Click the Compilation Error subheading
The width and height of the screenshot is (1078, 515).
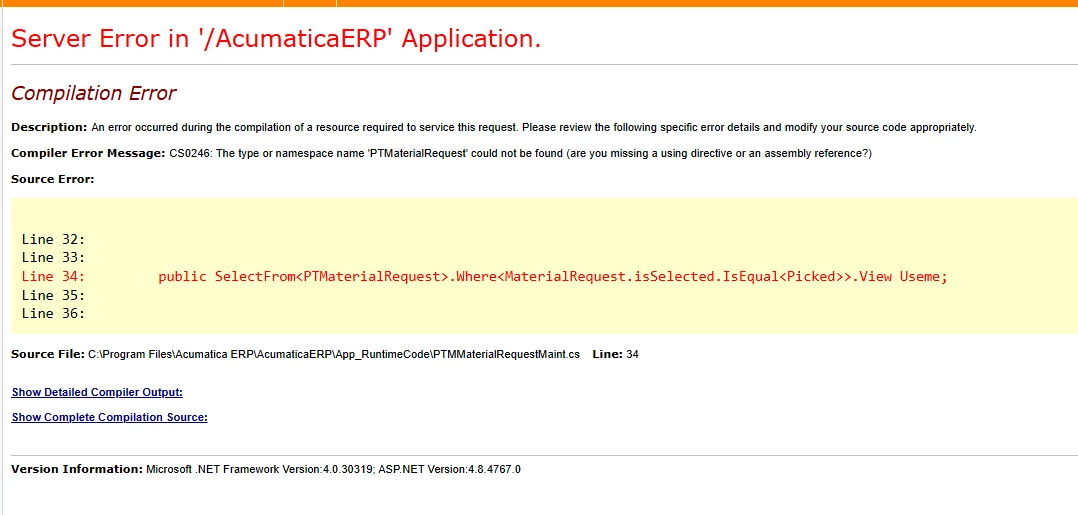click(94, 93)
